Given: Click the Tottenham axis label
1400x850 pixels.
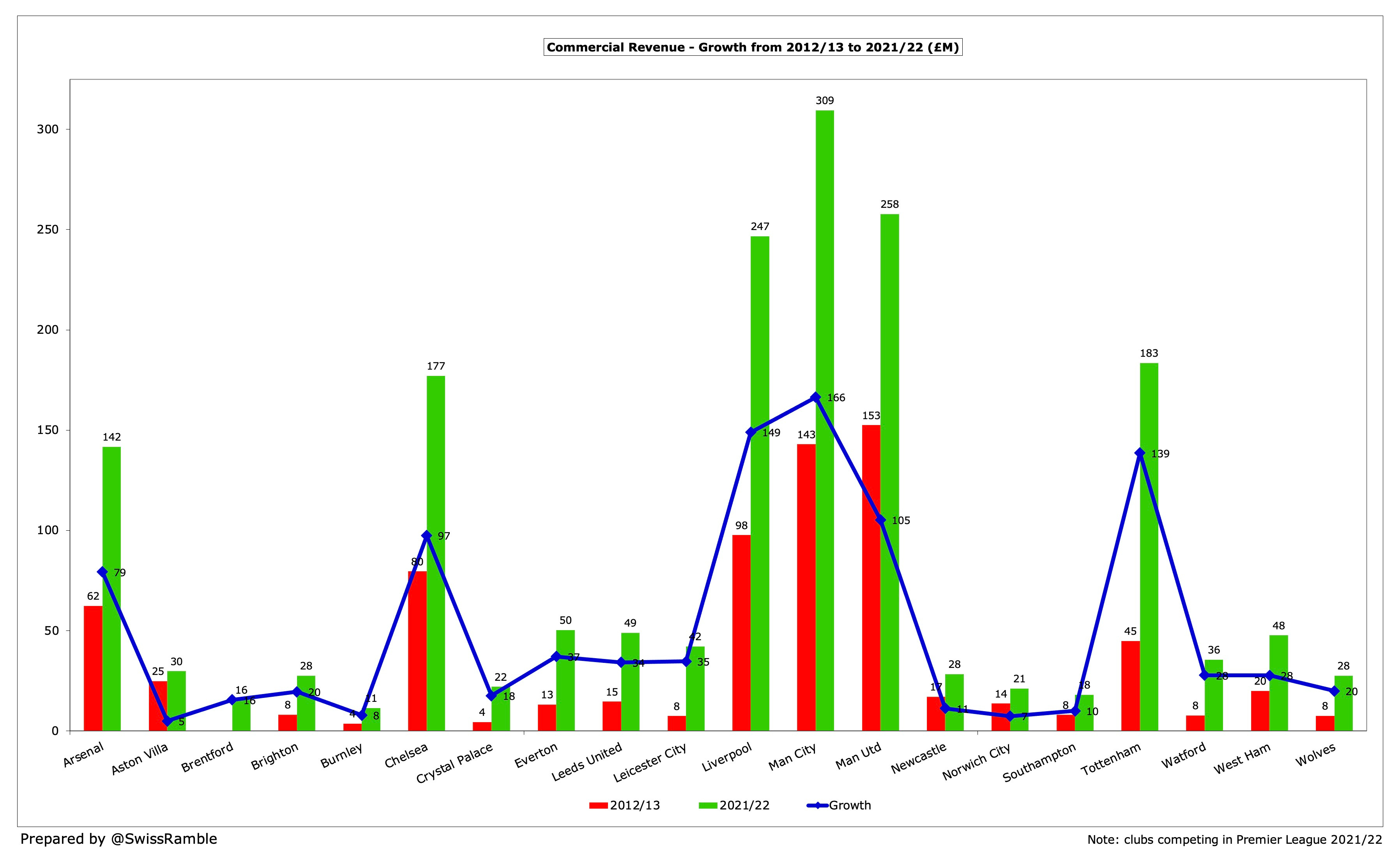Looking at the screenshot, I should (x=1111, y=760).
